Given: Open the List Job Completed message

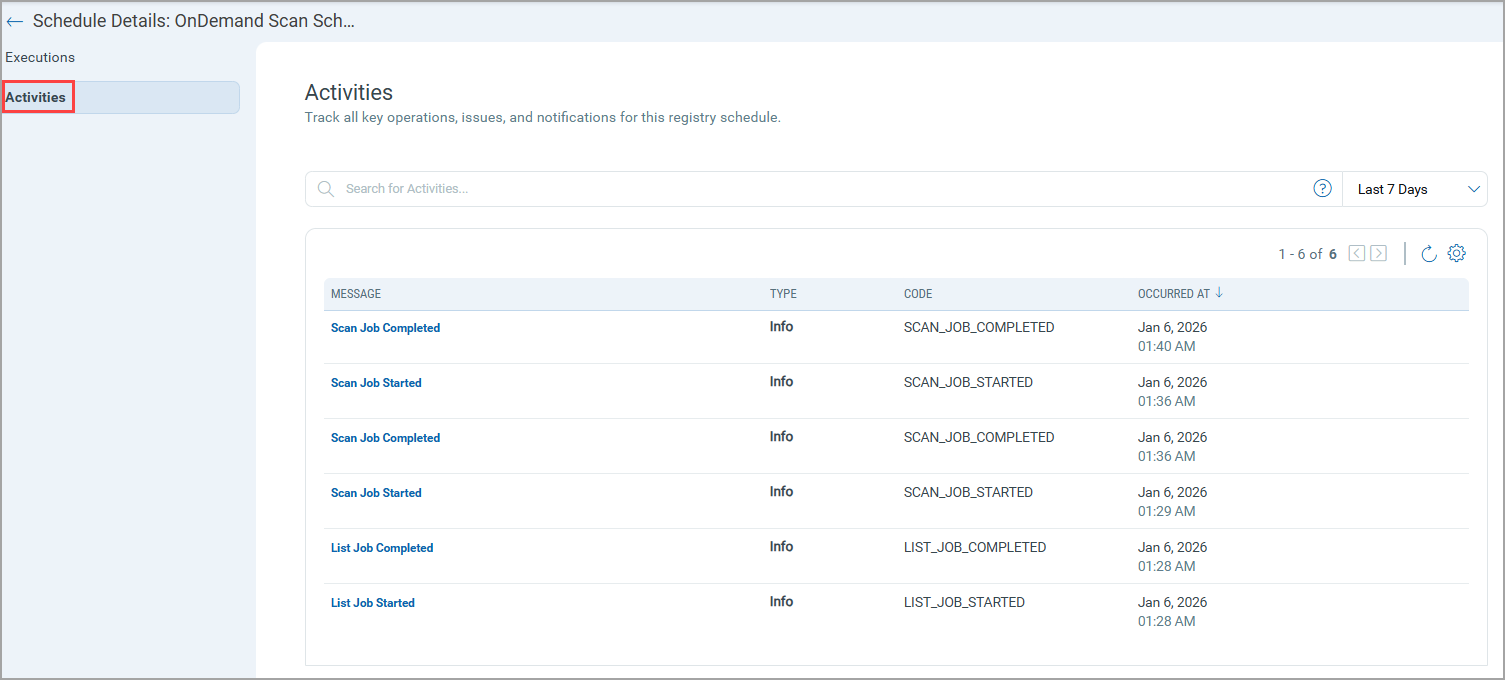Looking at the screenshot, I should pyautogui.click(x=382, y=548).
